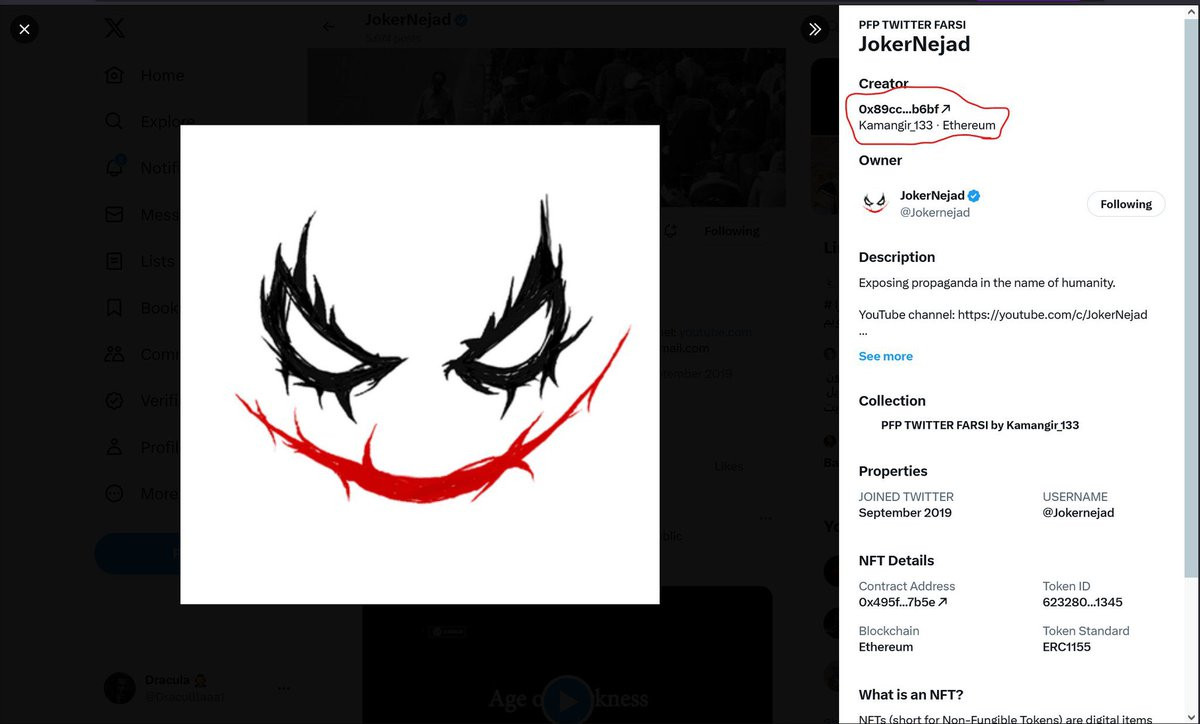Click the What is an NFT? heading

[911, 695]
